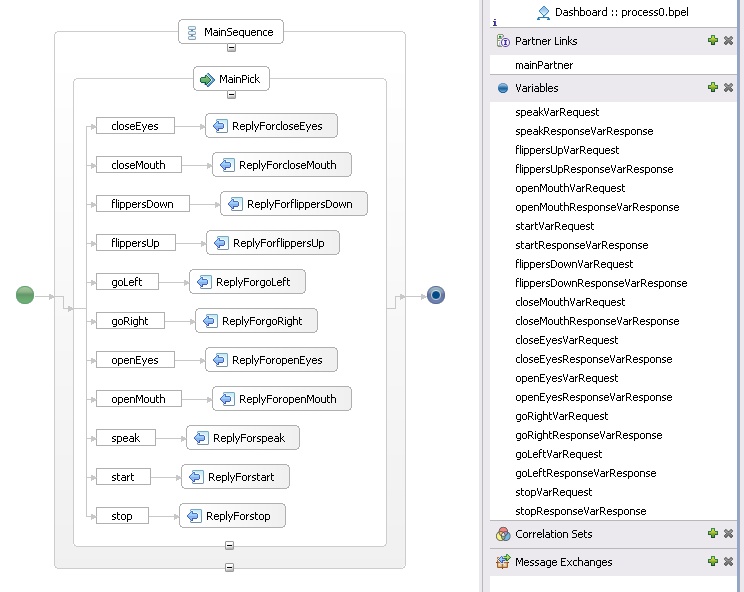Select the ReplyForgoRight activity

click(x=256, y=321)
